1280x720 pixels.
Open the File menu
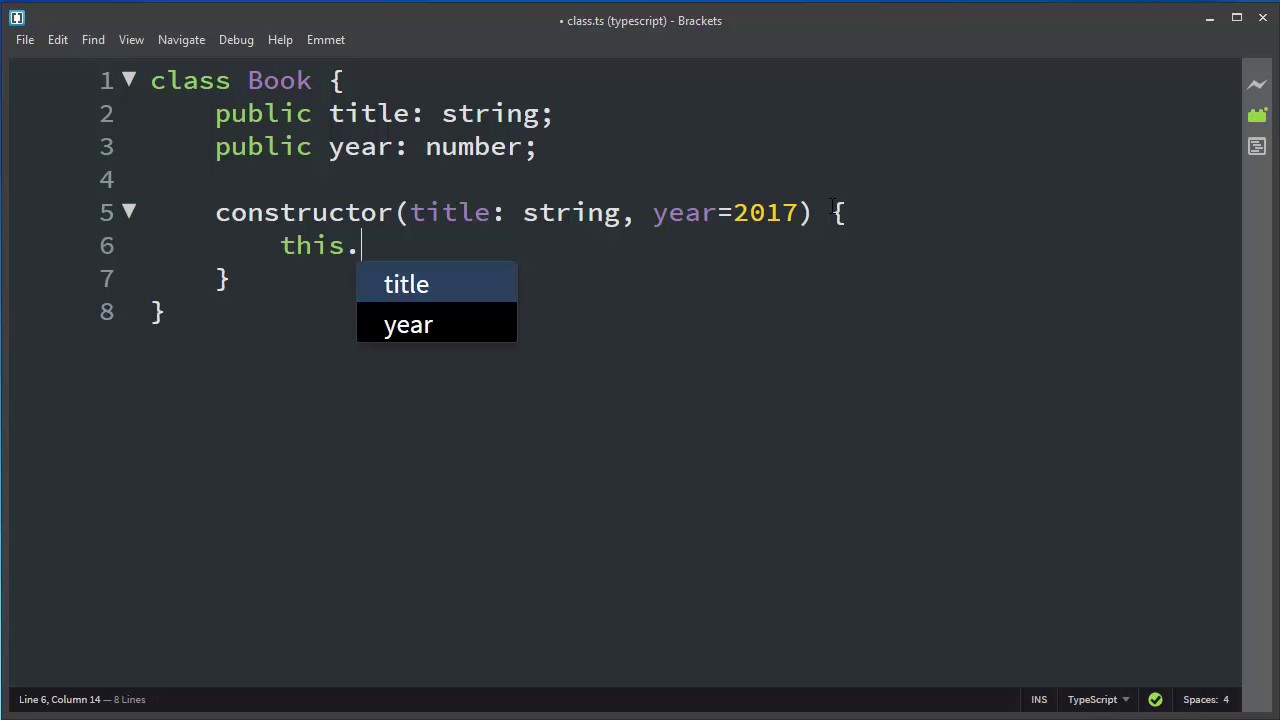click(x=25, y=40)
